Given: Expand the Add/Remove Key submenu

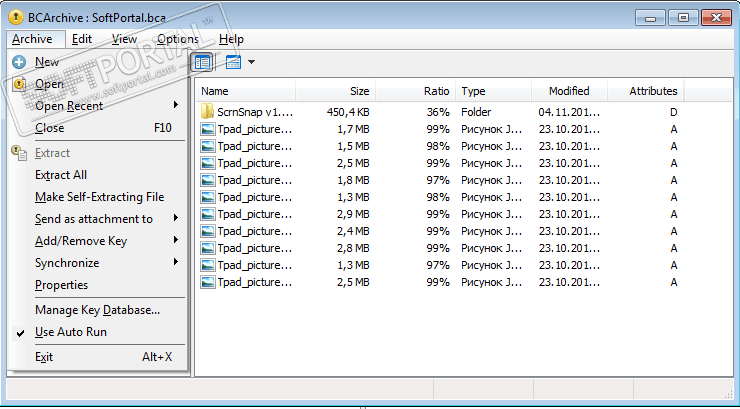Looking at the screenshot, I should [x=97, y=241].
